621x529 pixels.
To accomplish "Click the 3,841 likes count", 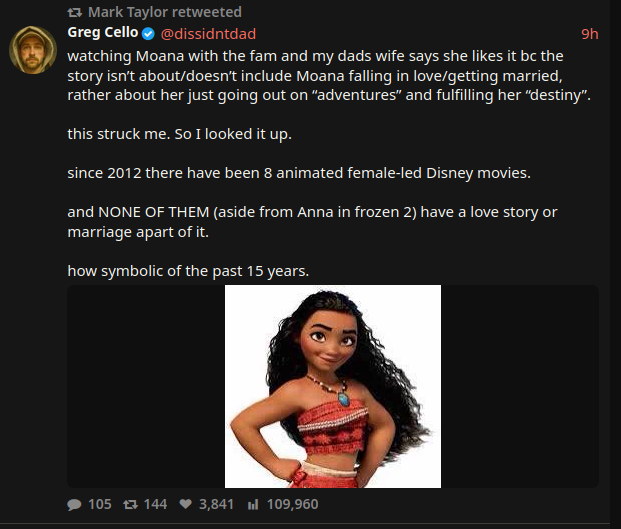I will [x=216, y=504].
